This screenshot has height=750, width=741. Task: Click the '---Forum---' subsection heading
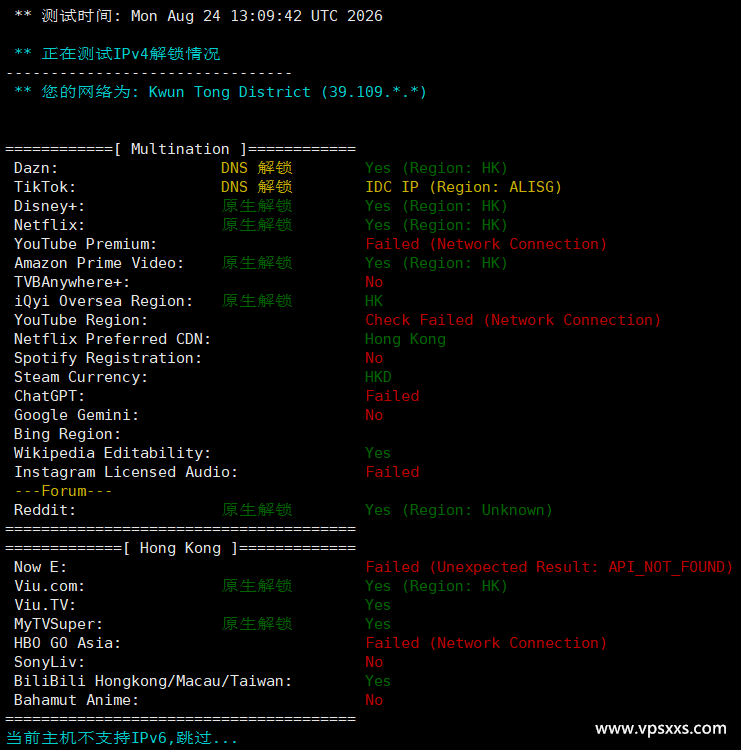point(63,491)
